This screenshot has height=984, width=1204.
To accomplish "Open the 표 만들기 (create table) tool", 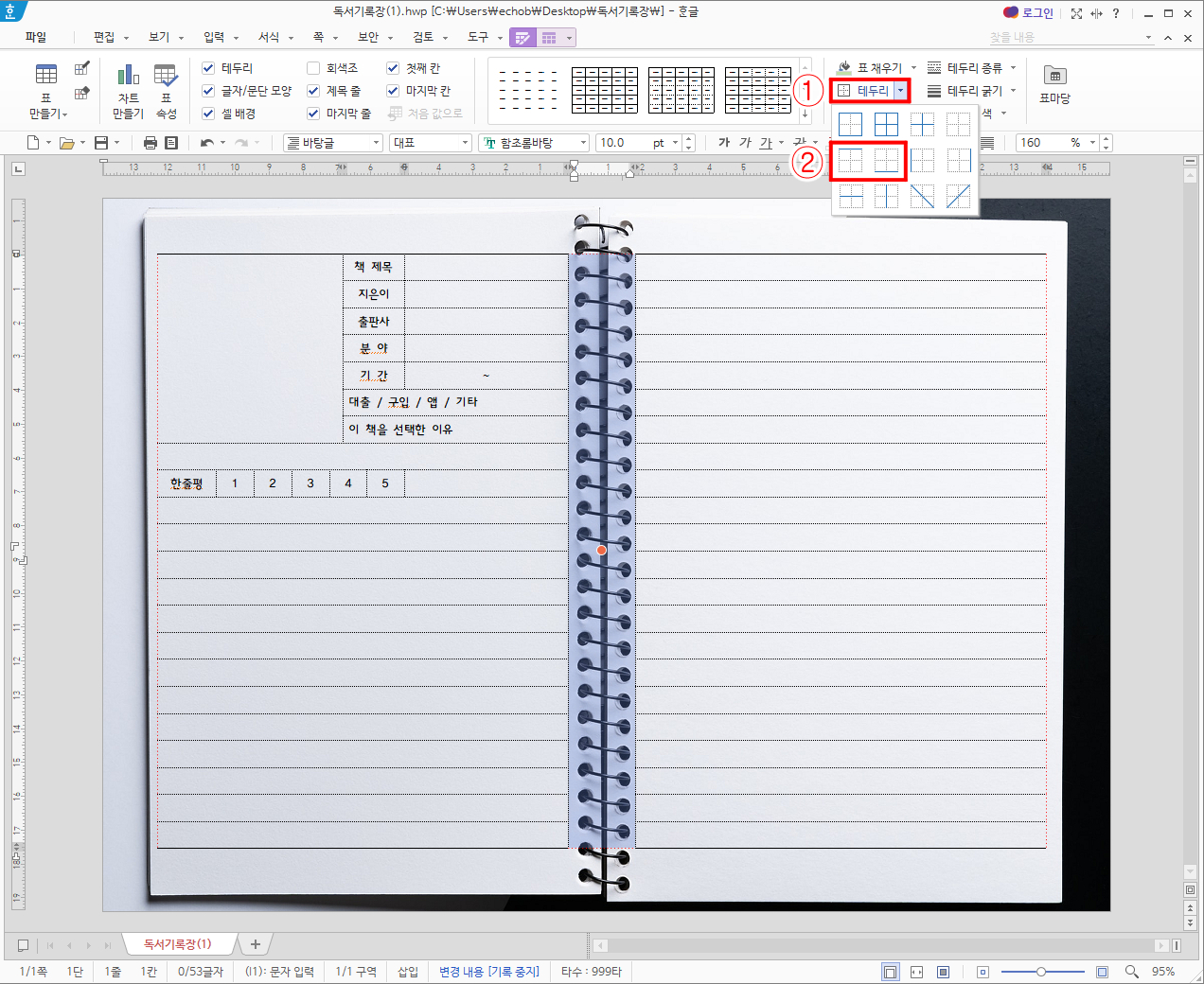I will tap(46, 91).
